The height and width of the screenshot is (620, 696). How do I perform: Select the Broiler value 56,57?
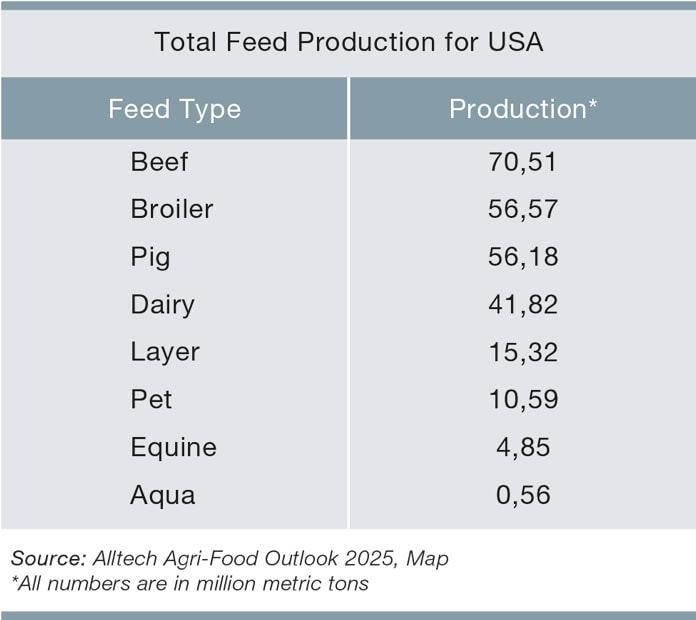[x=522, y=210]
